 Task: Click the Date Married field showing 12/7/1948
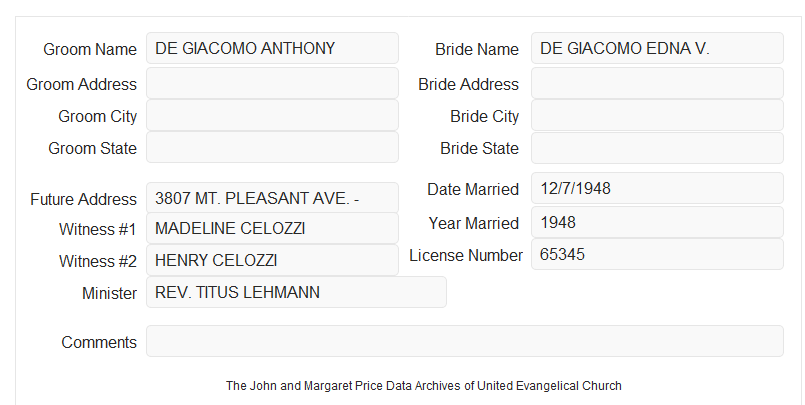point(657,188)
